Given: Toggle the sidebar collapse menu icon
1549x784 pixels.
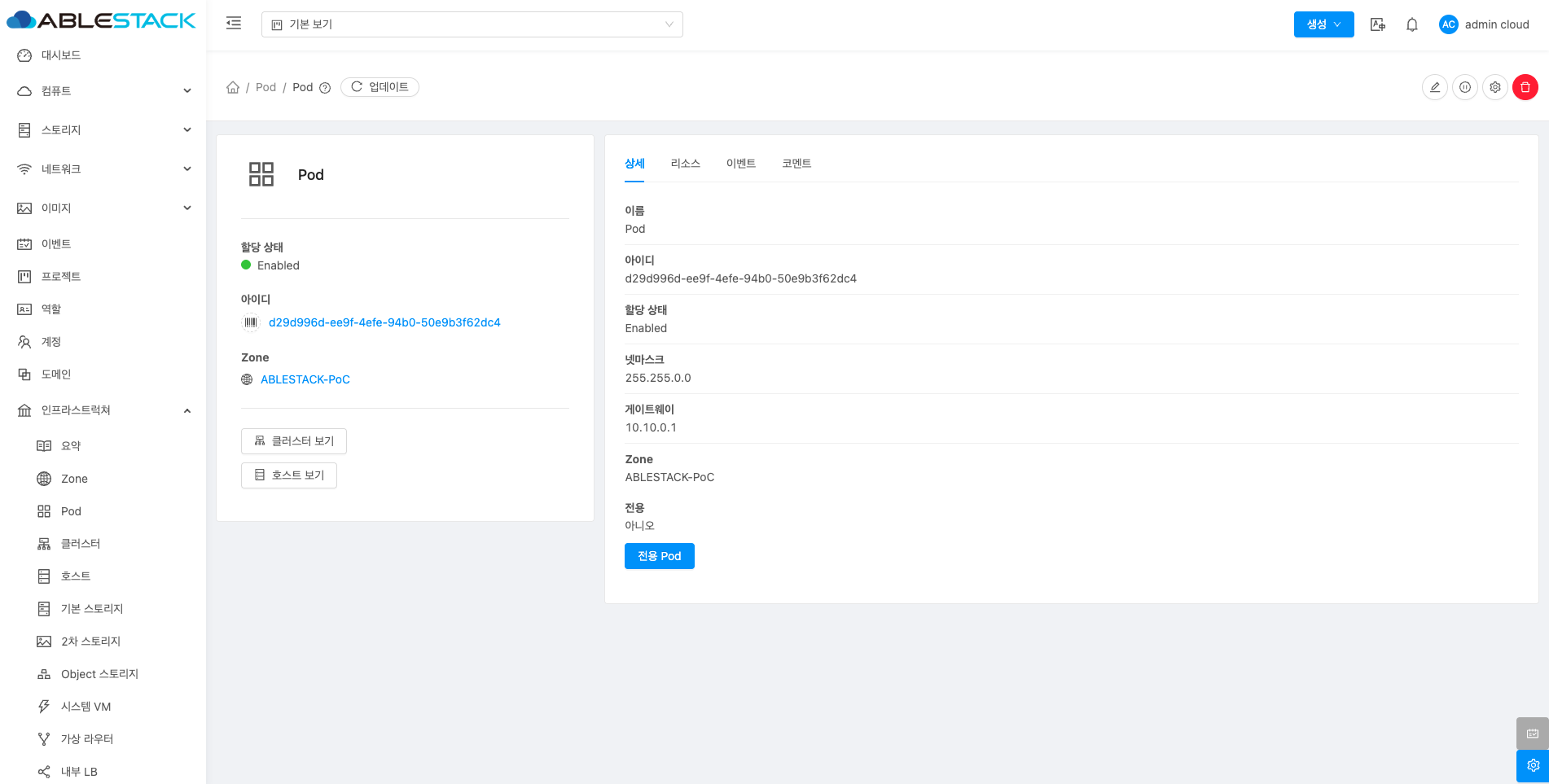Looking at the screenshot, I should [x=234, y=24].
